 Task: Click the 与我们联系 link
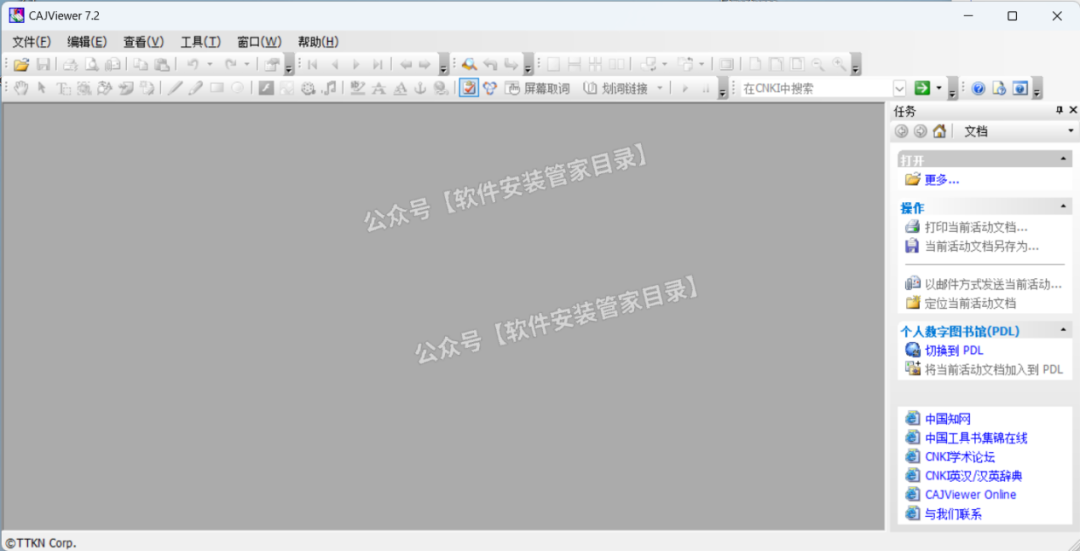pyautogui.click(x=953, y=514)
